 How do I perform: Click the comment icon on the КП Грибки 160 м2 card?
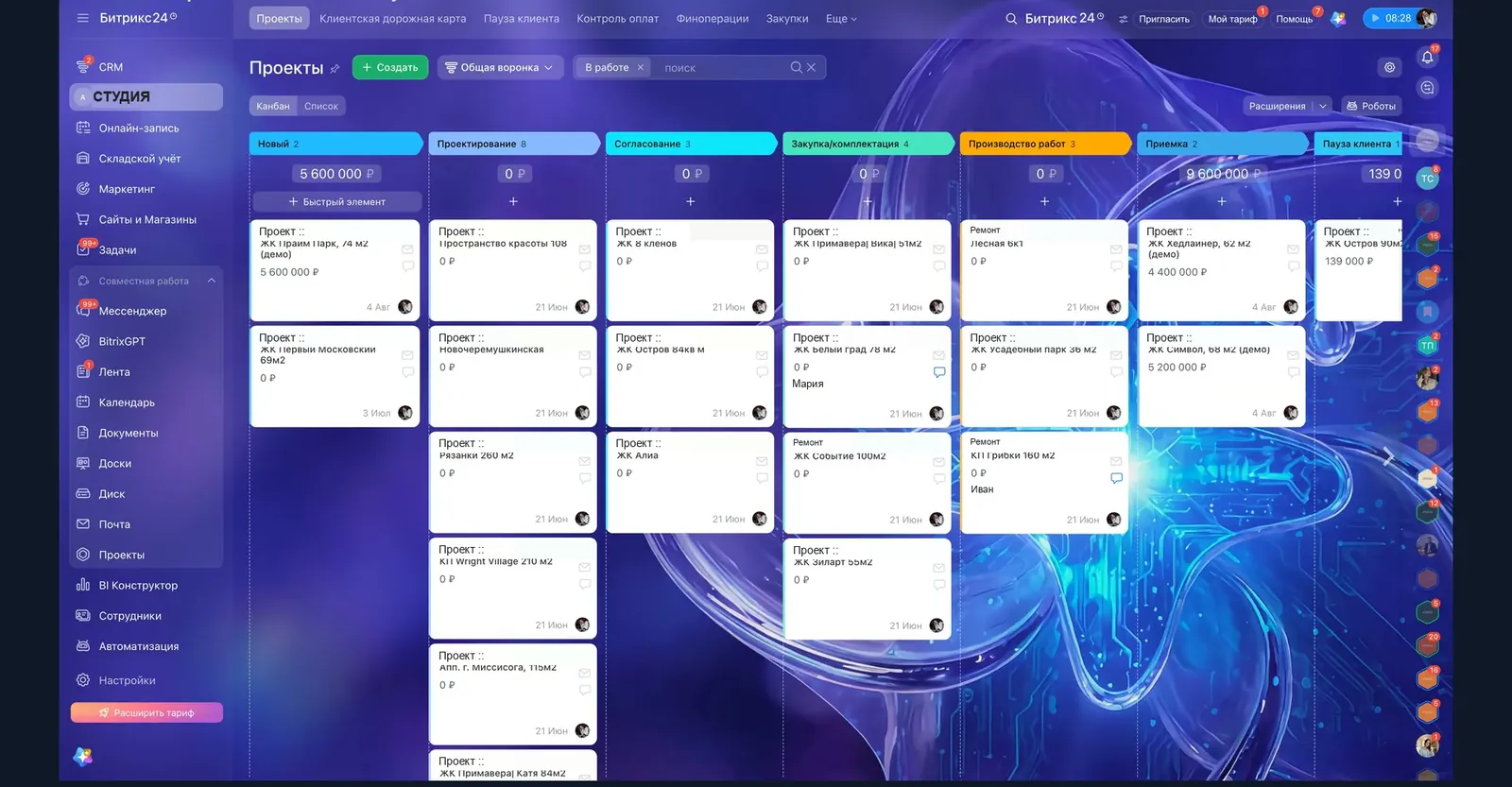(1116, 478)
